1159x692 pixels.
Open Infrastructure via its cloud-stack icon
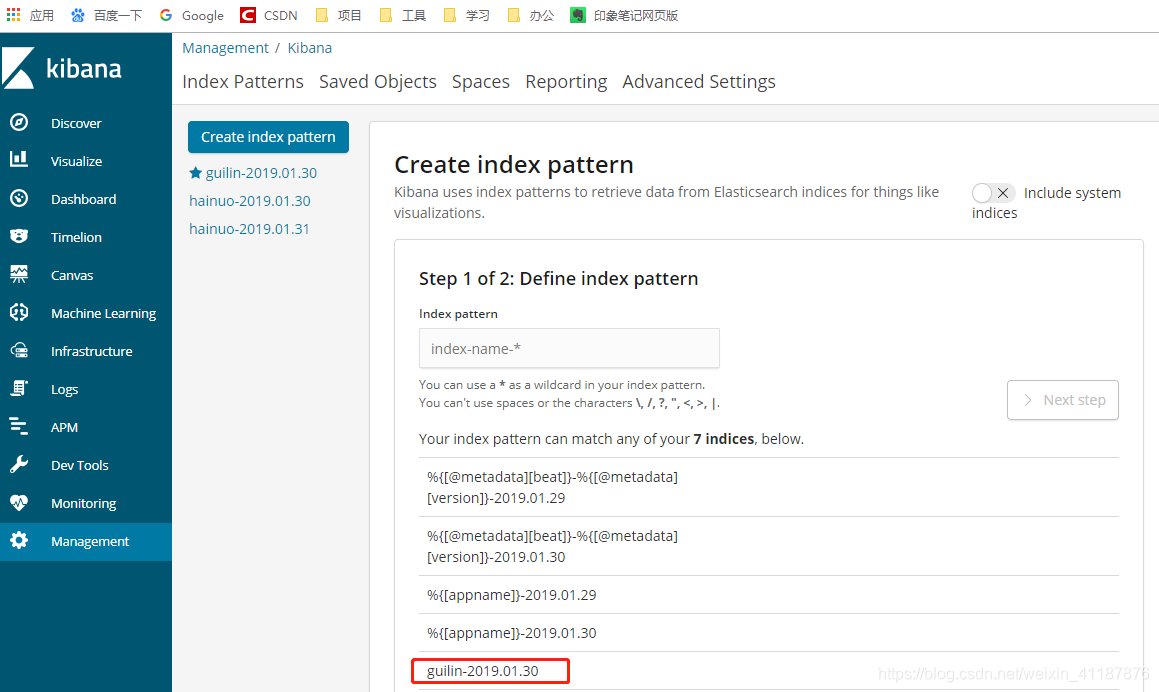click(x=19, y=350)
